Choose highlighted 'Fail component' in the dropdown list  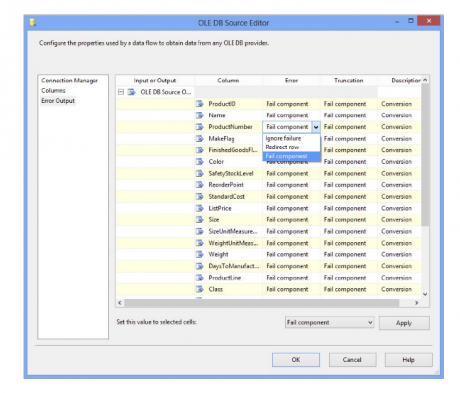[x=291, y=156]
